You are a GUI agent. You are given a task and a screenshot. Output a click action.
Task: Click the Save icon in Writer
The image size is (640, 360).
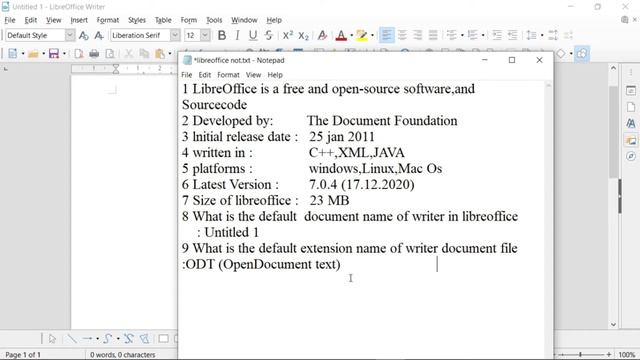(x=54, y=53)
